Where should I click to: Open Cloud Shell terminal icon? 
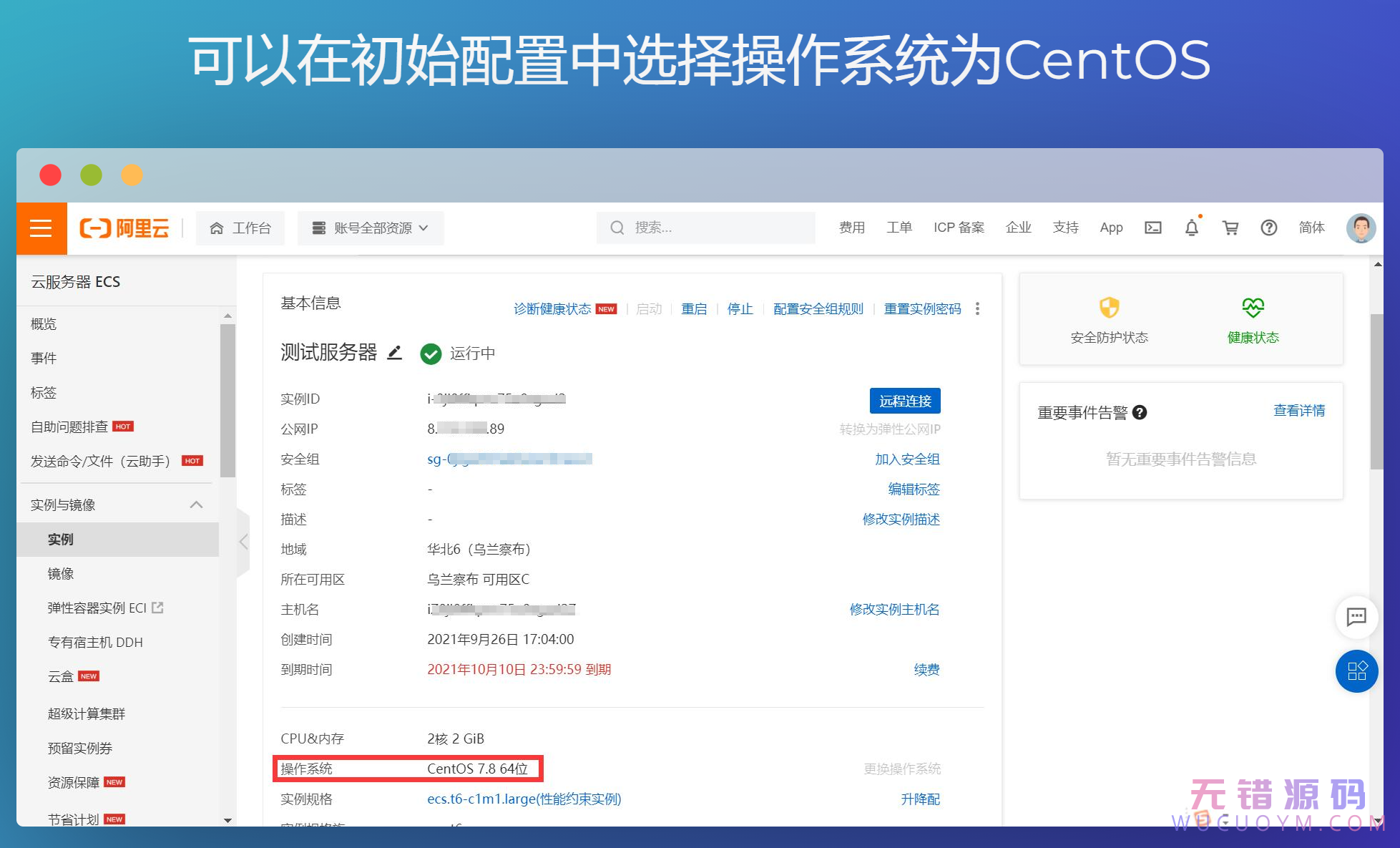point(1152,228)
